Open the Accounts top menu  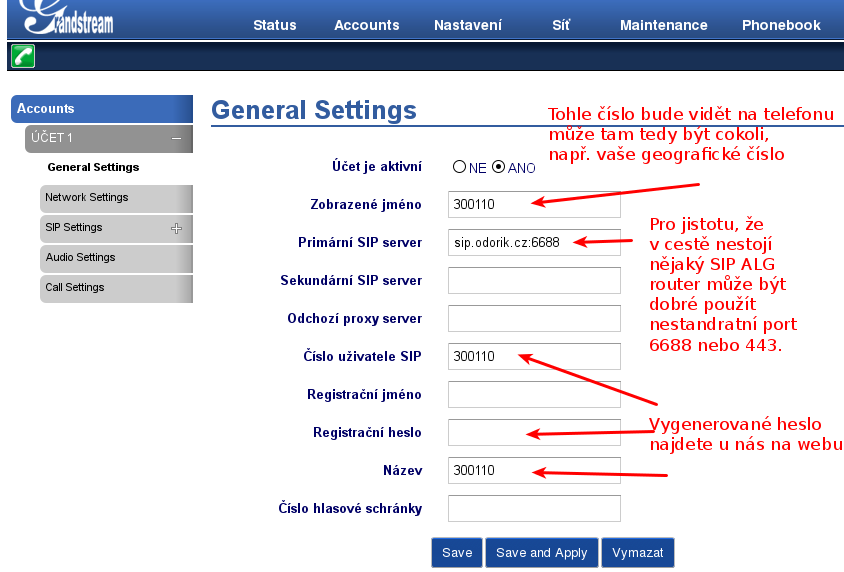coord(366,25)
